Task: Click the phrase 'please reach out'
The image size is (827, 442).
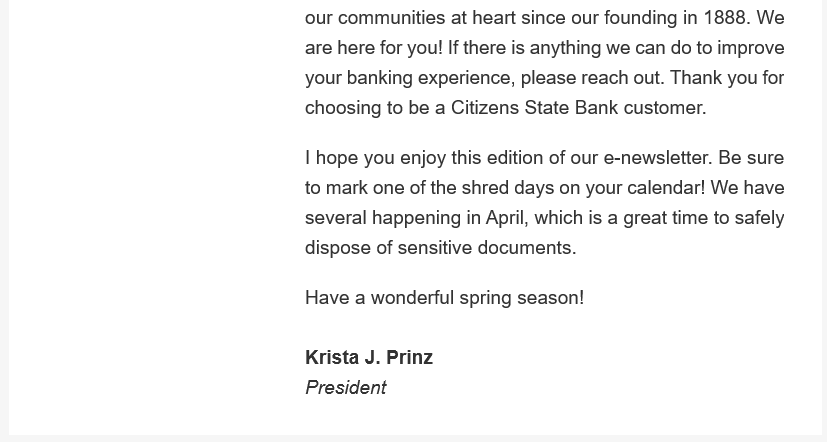Action: coord(591,78)
